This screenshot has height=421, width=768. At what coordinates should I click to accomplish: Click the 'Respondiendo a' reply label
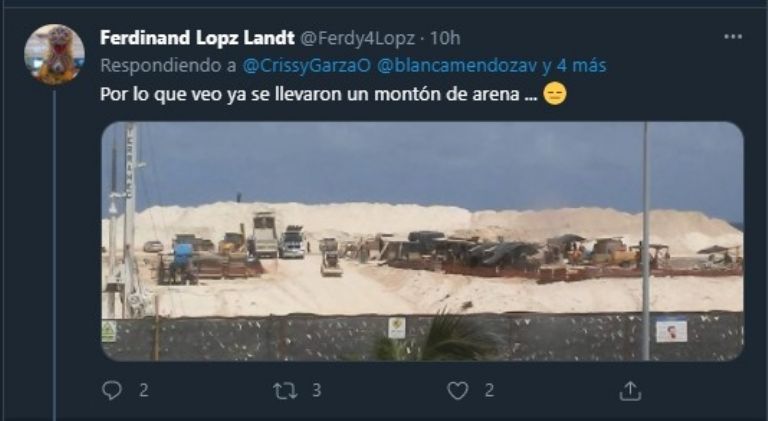[x=168, y=66]
